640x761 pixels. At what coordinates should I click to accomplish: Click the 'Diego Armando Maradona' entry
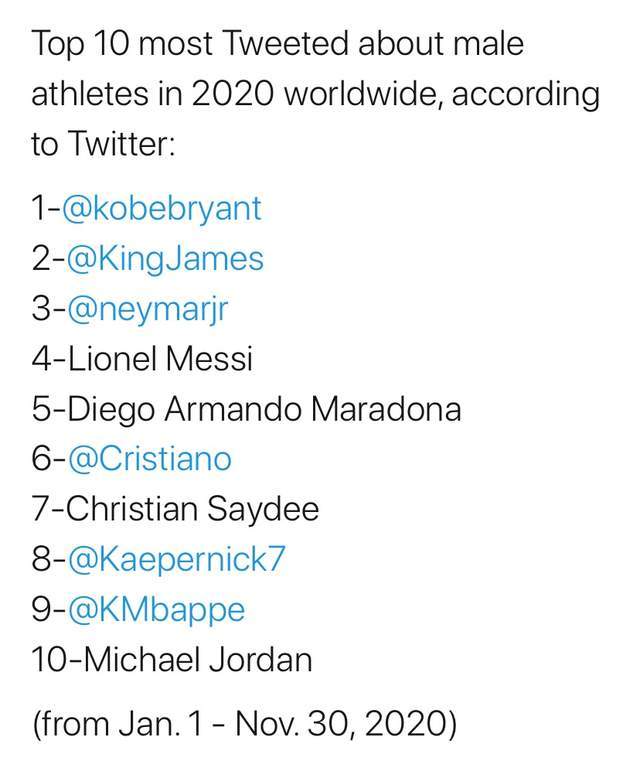pyautogui.click(x=246, y=410)
